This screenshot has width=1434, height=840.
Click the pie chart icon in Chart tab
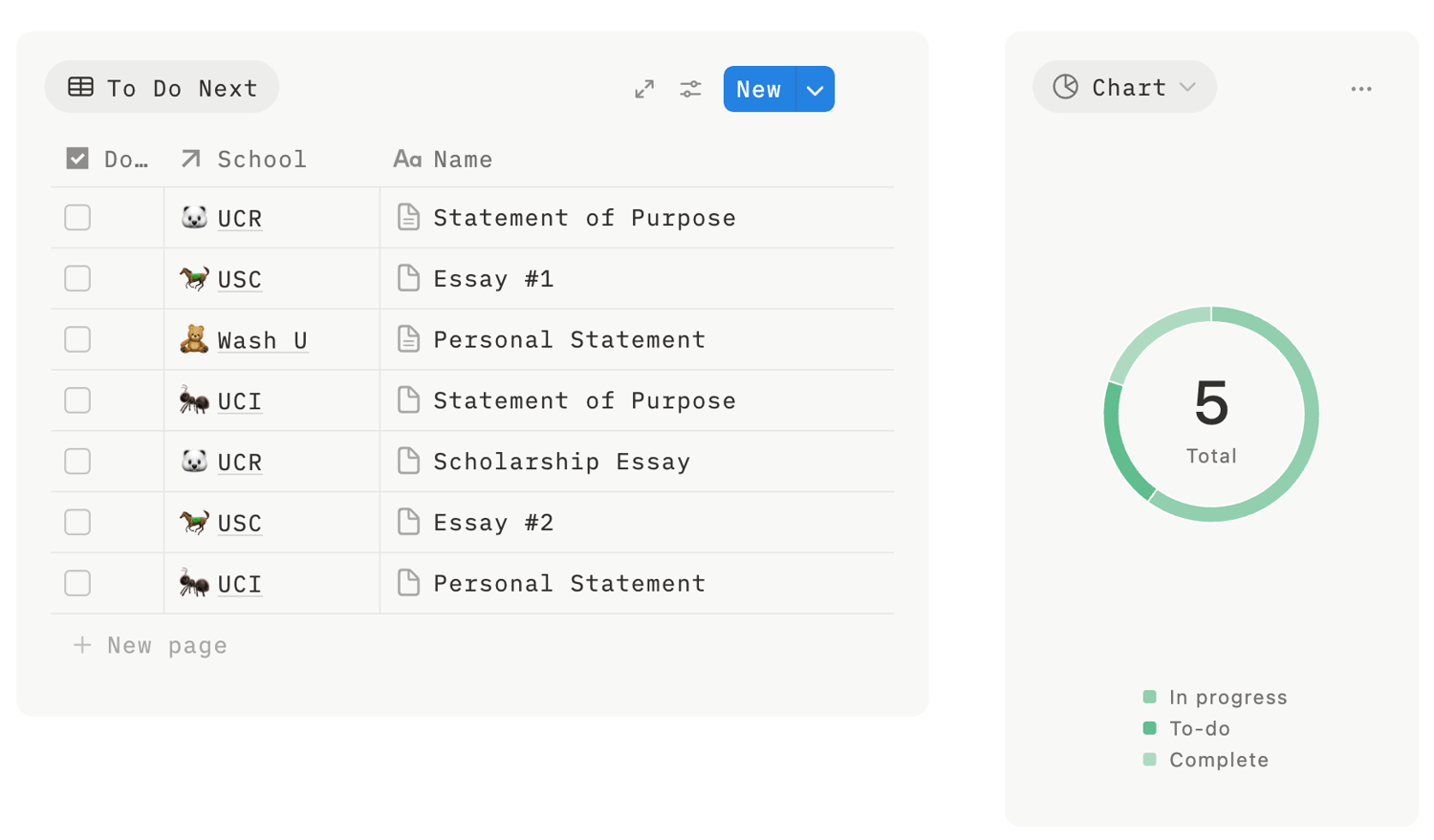[x=1065, y=87]
